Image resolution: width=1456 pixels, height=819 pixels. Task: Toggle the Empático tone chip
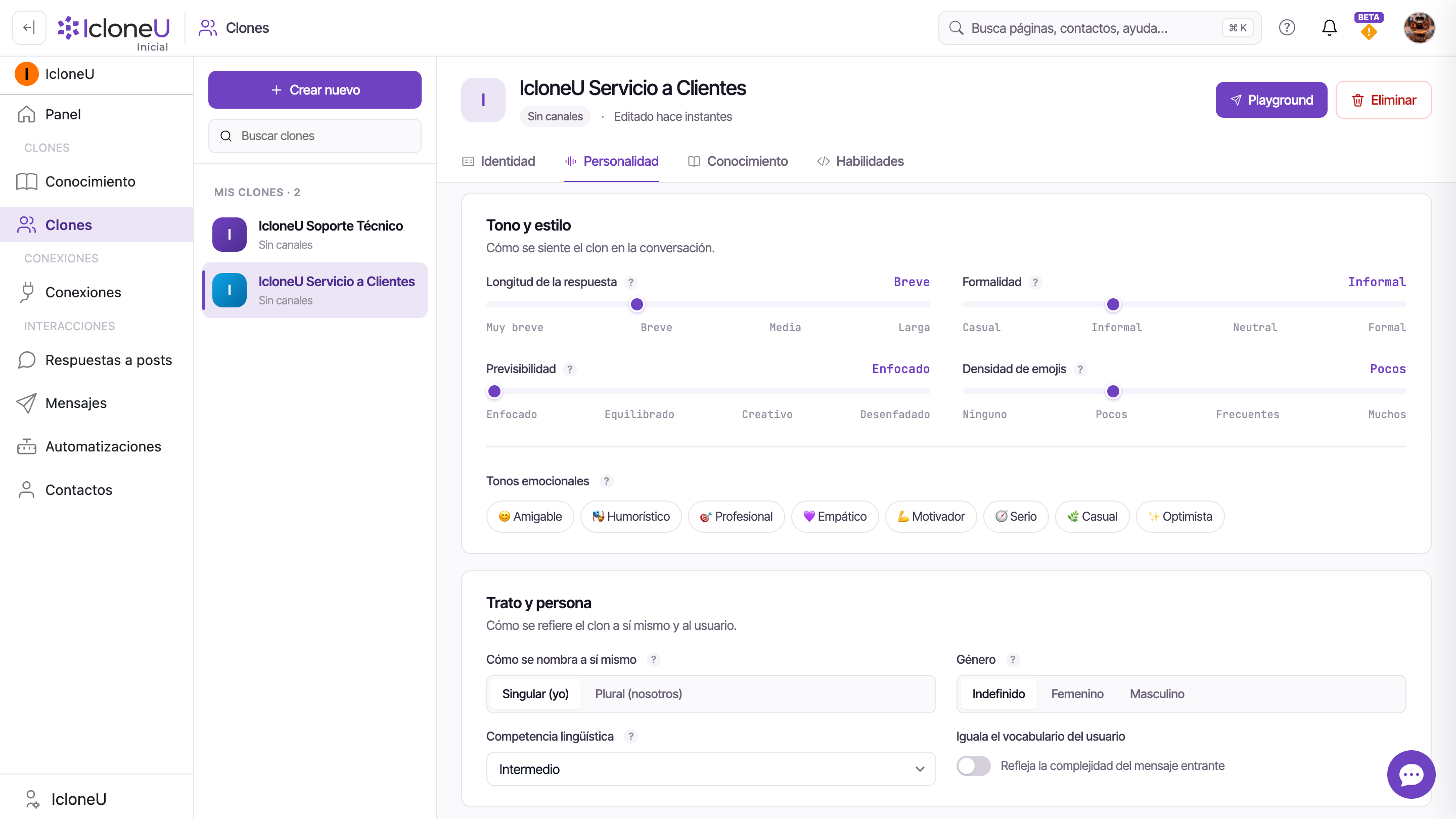pyautogui.click(x=834, y=517)
